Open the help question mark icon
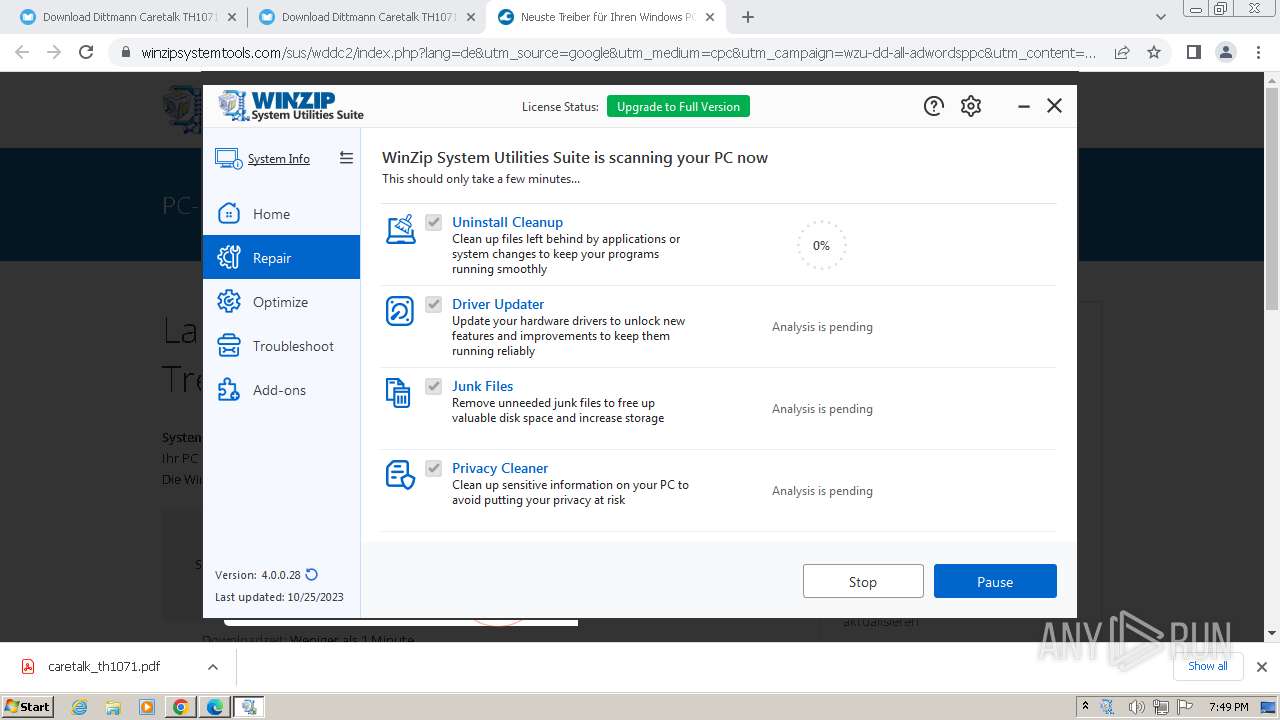The width and height of the screenshot is (1280, 720). coord(934,106)
